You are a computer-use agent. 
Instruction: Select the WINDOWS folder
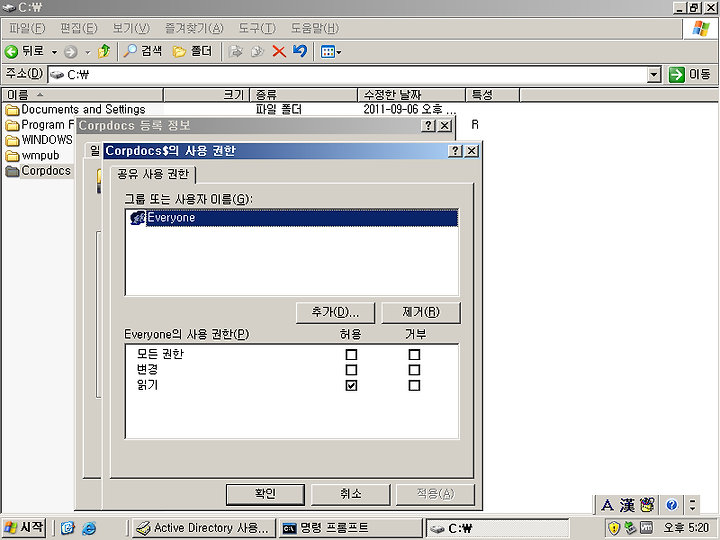39,140
